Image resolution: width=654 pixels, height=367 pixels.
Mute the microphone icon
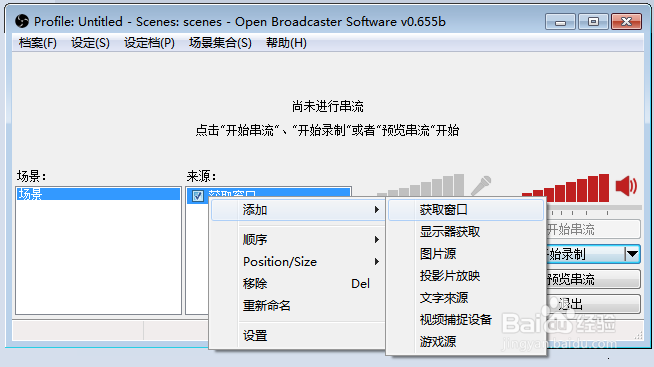tap(481, 186)
